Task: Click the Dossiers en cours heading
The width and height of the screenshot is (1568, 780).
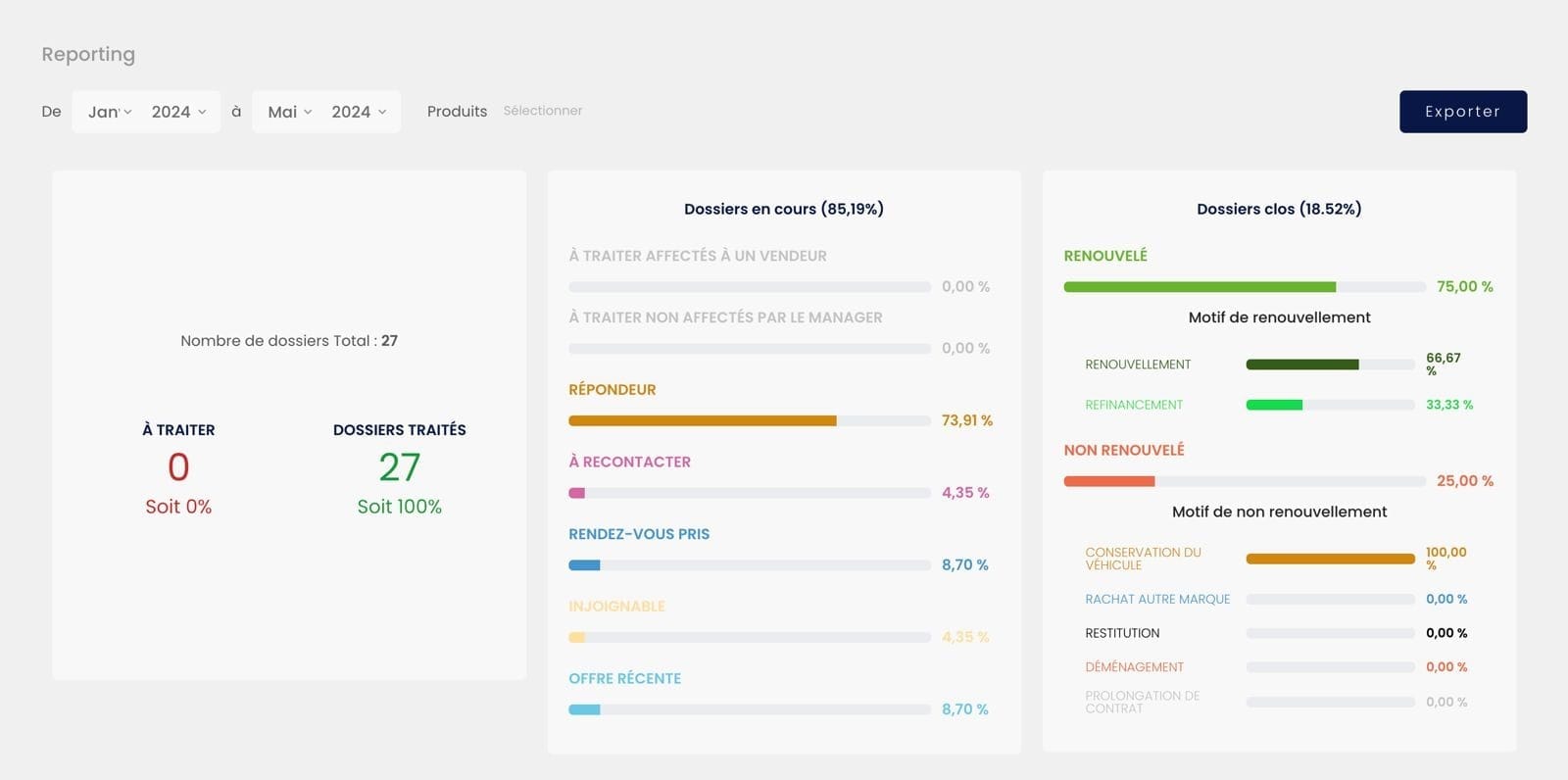Action: click(x=783, y=209)
